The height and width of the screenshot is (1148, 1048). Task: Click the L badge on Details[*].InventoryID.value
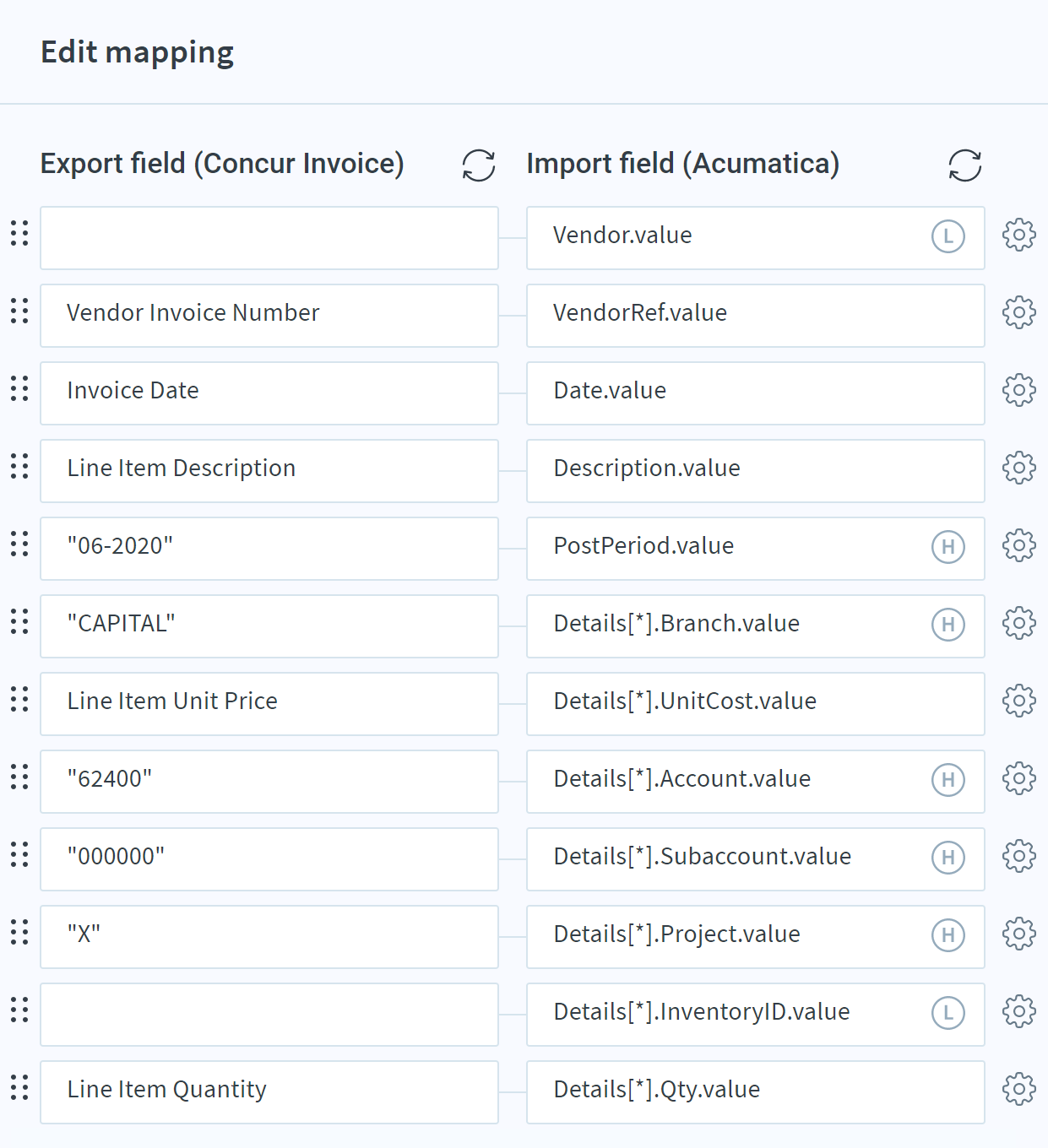point(948,1013)
